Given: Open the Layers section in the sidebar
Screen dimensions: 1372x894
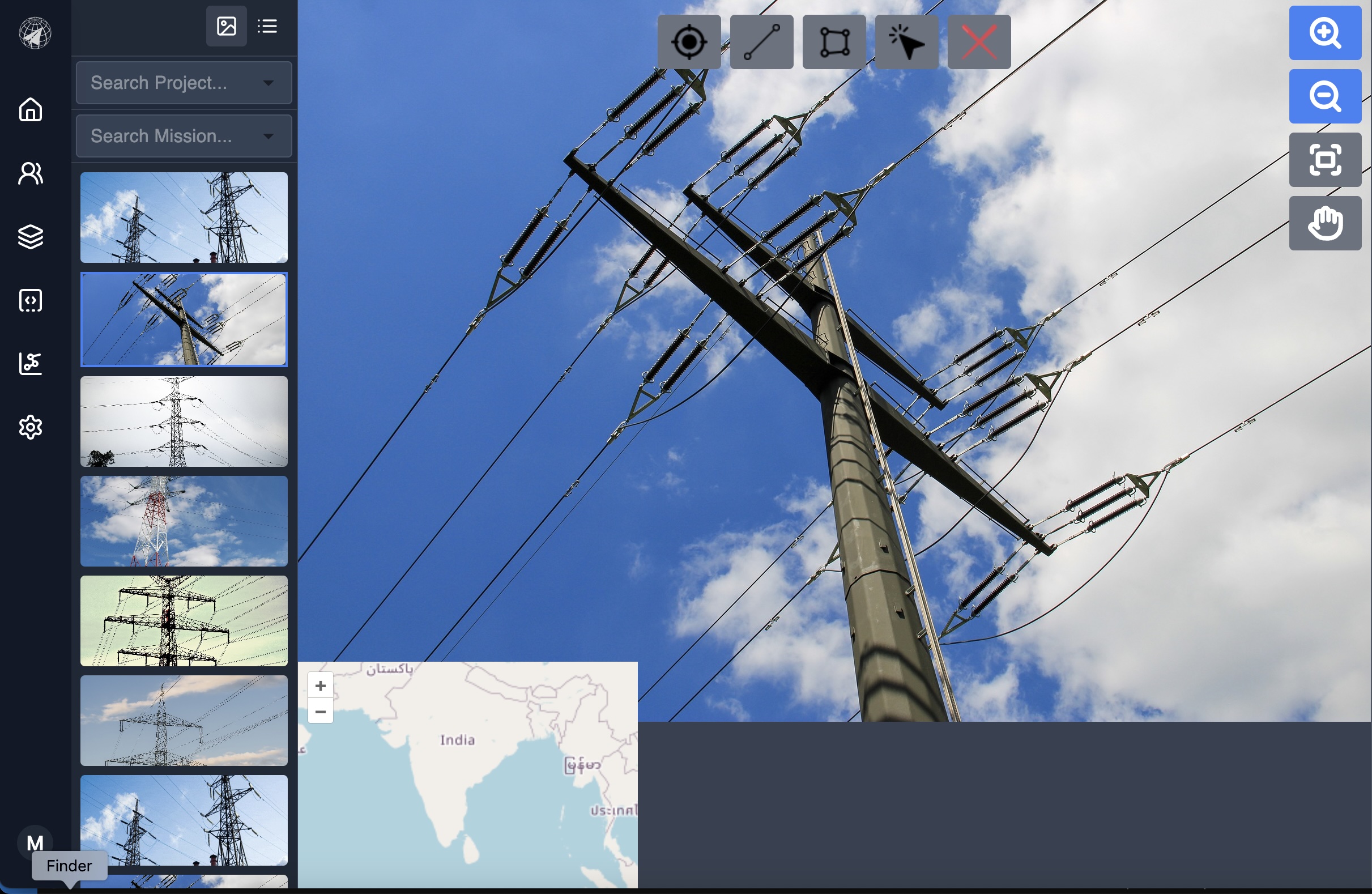Looking at the screenshot, I should pos(31,236).
